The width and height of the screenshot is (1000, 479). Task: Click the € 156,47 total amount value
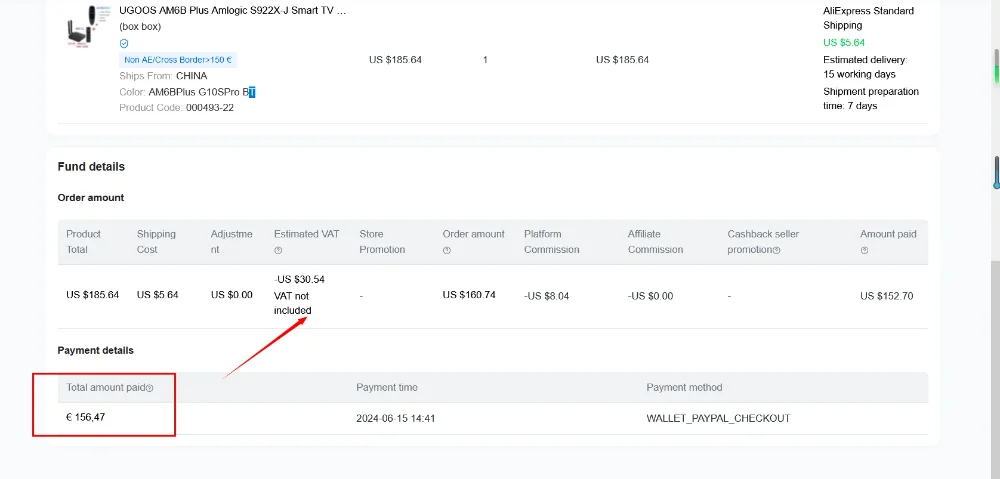[x=86, y=417]
